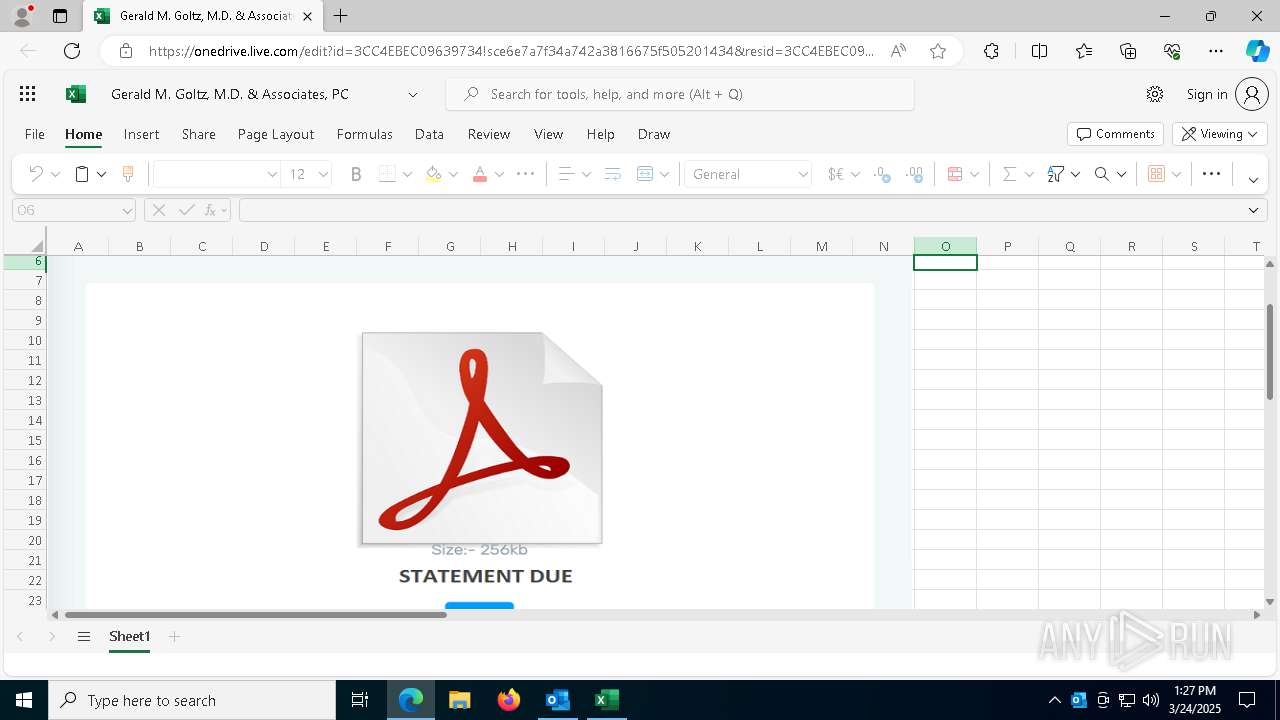Toggle Bold formatting

click(x=356, y=174)
